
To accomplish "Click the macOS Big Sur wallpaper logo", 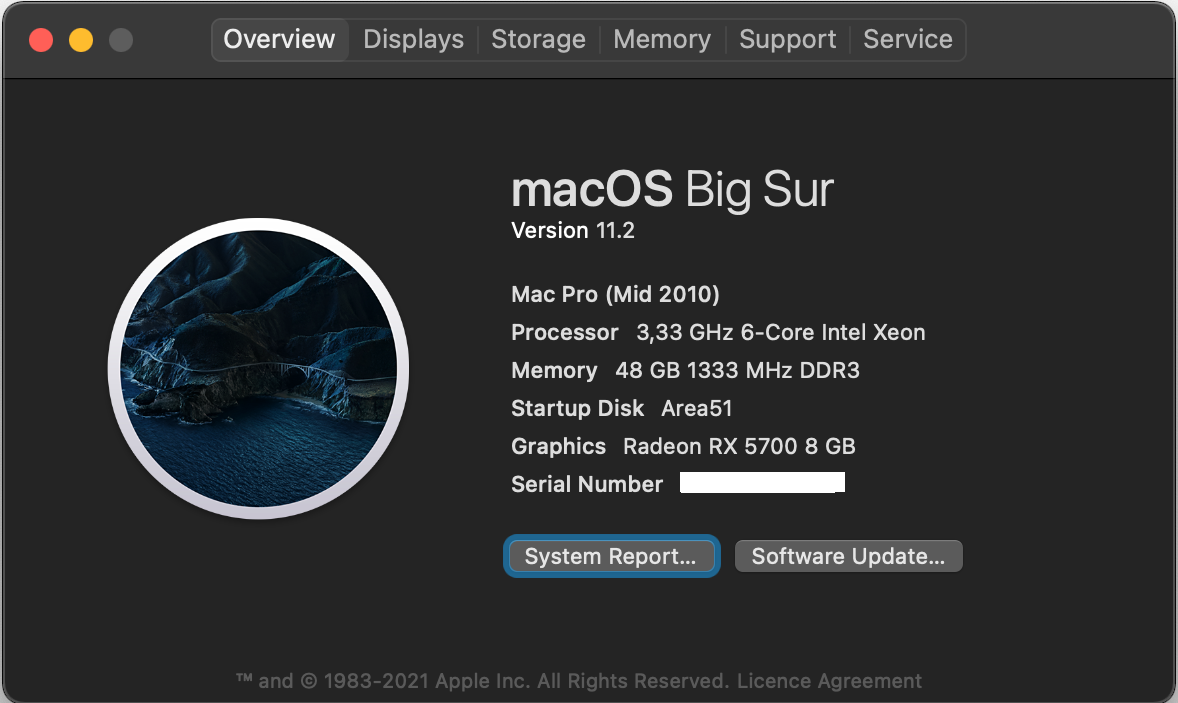I will point(258,368).
